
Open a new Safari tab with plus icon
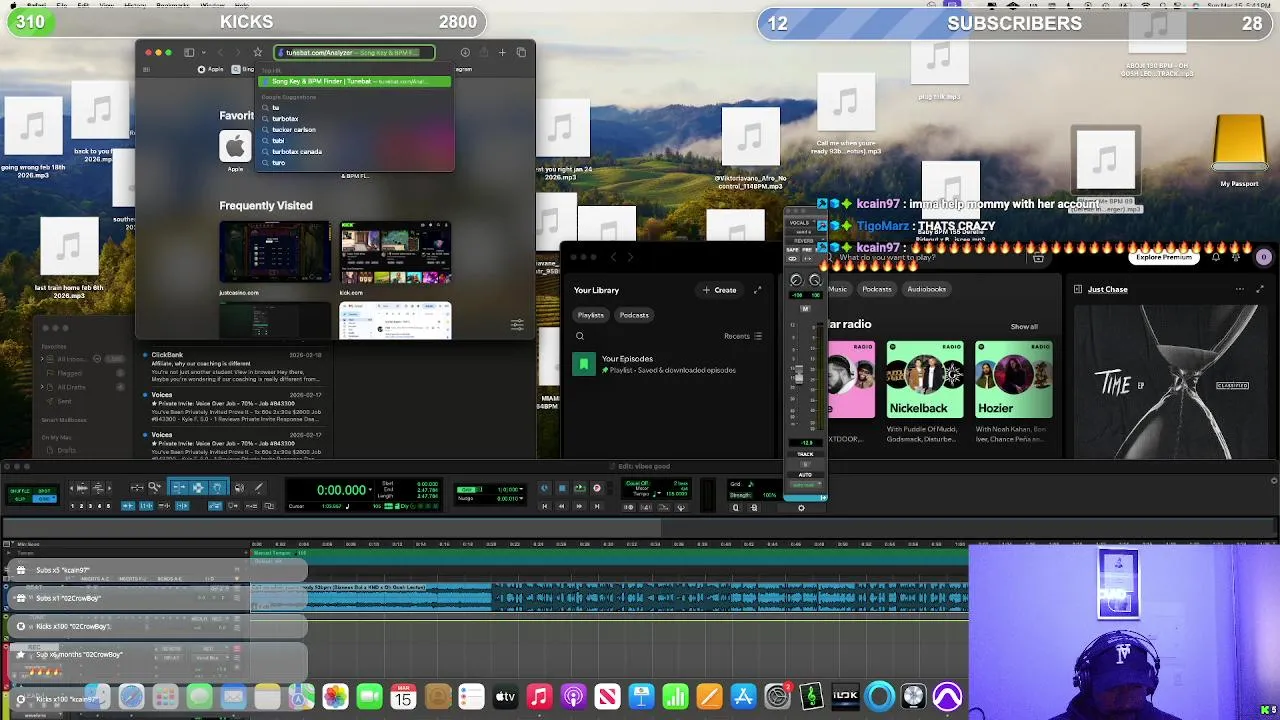(502, 52)
